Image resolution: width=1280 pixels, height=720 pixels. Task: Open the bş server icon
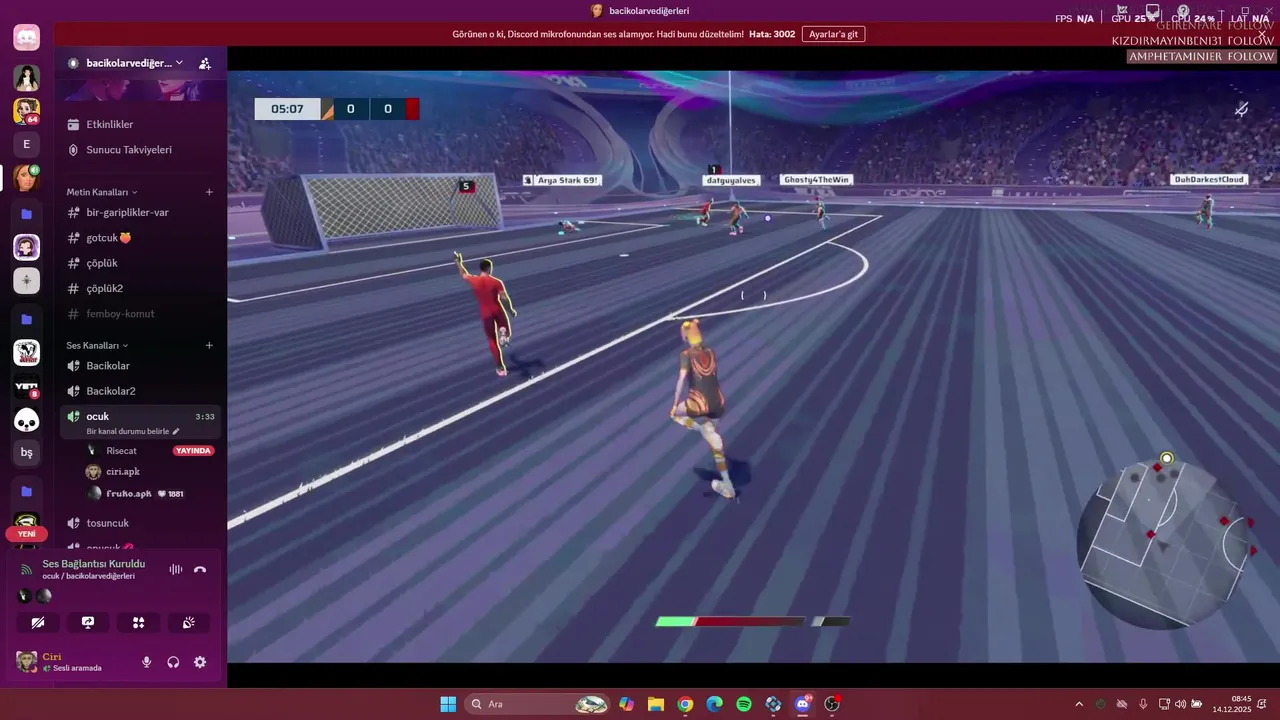(27, 453)
